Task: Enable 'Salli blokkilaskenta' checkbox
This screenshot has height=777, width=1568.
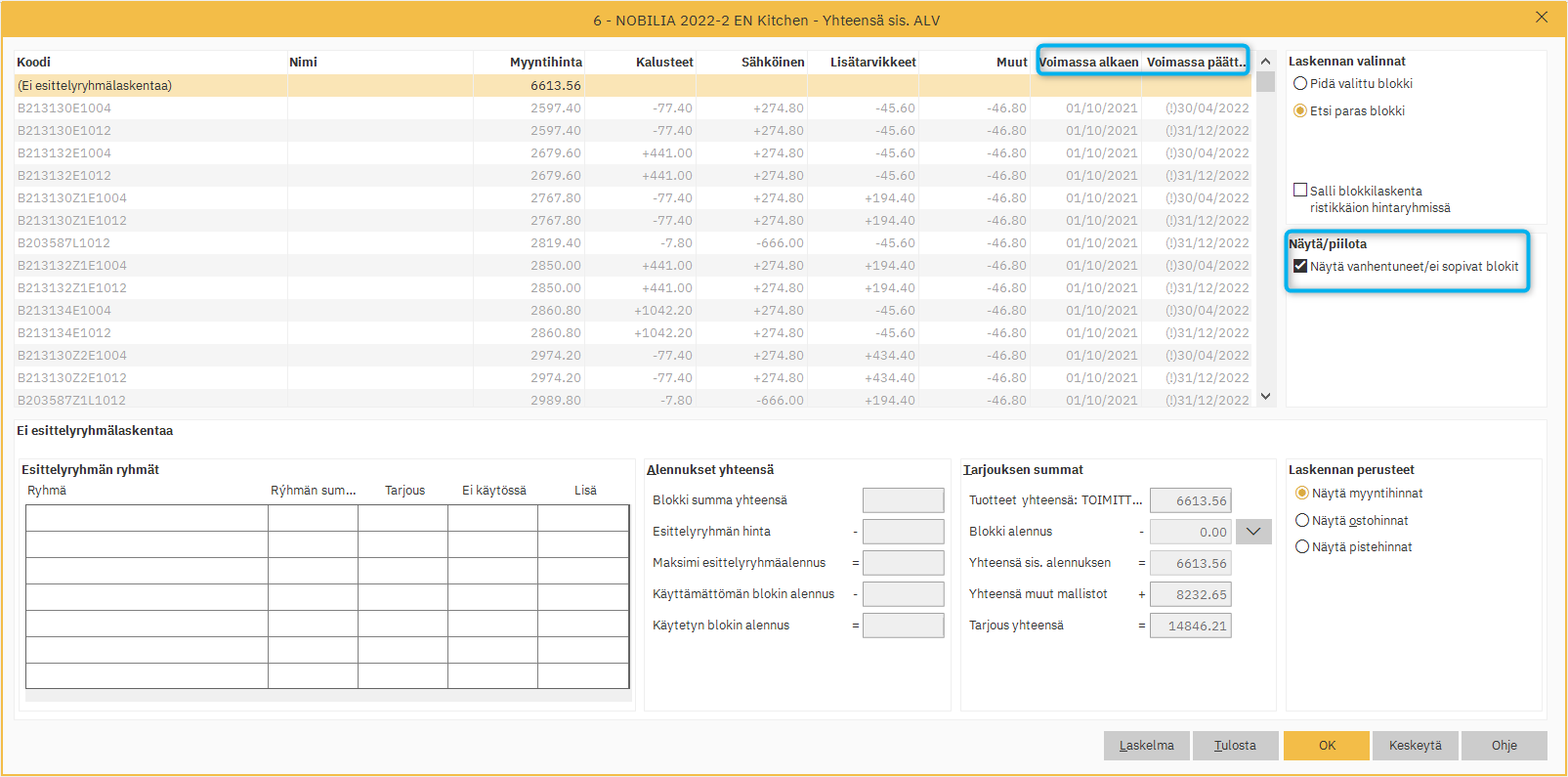Action: click(1300, 191)
